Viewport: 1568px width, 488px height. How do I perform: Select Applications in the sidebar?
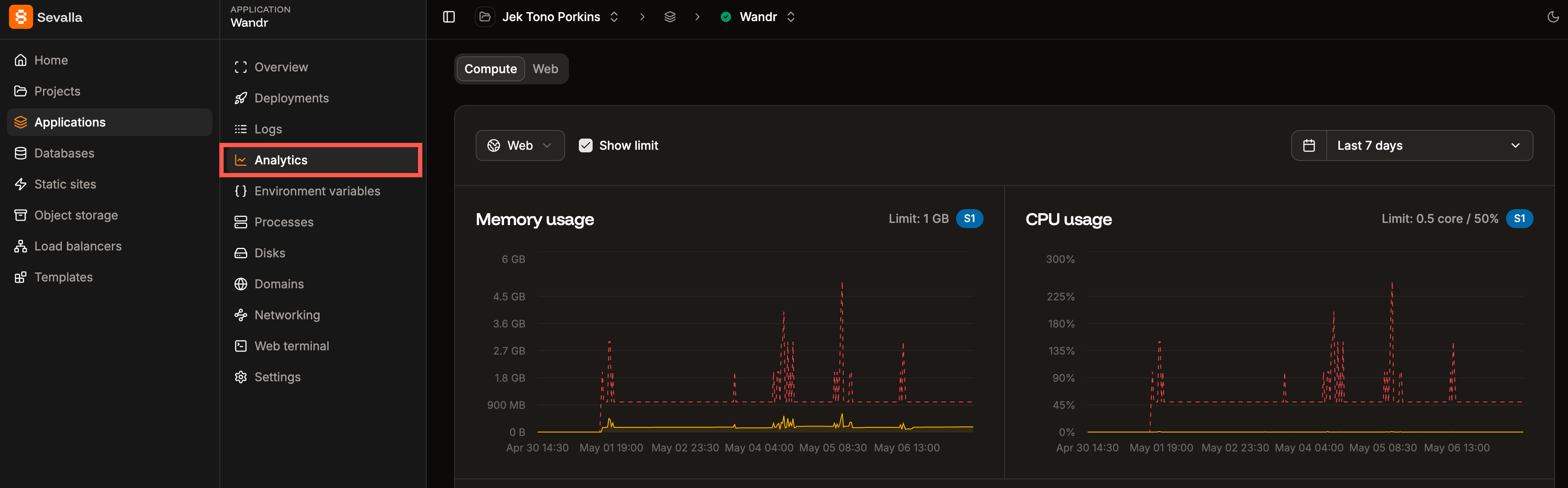110,123
